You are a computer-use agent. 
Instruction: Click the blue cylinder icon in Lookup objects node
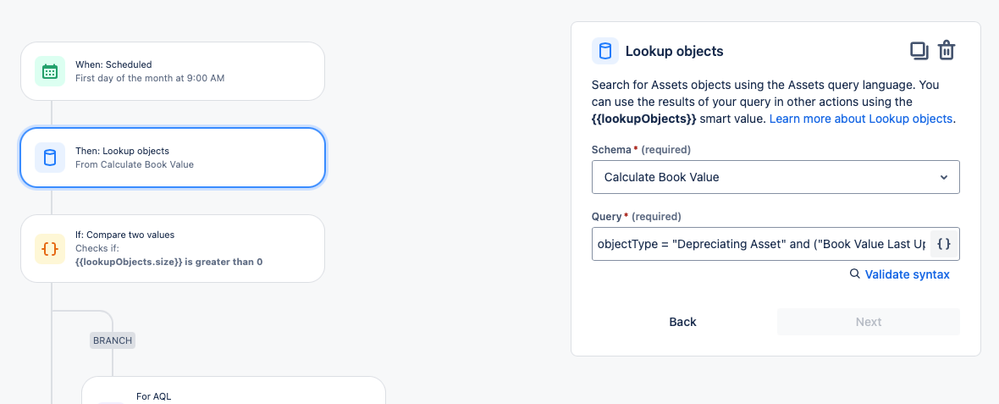click(x=50, y=157)
